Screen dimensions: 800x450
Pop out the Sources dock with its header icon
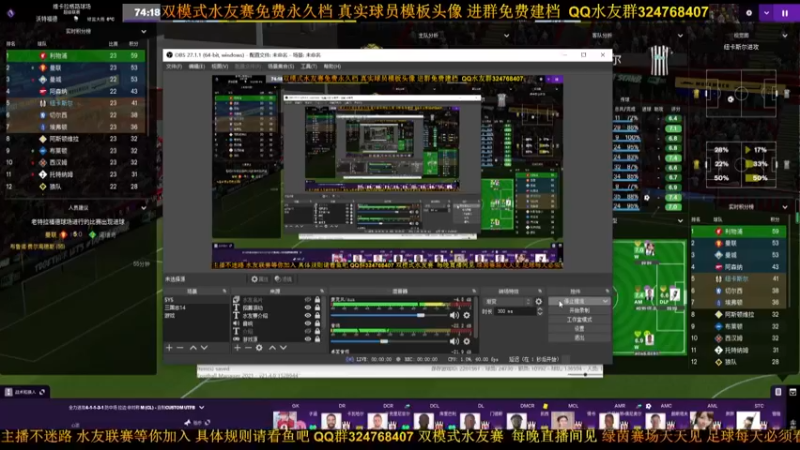click(322, 291)
